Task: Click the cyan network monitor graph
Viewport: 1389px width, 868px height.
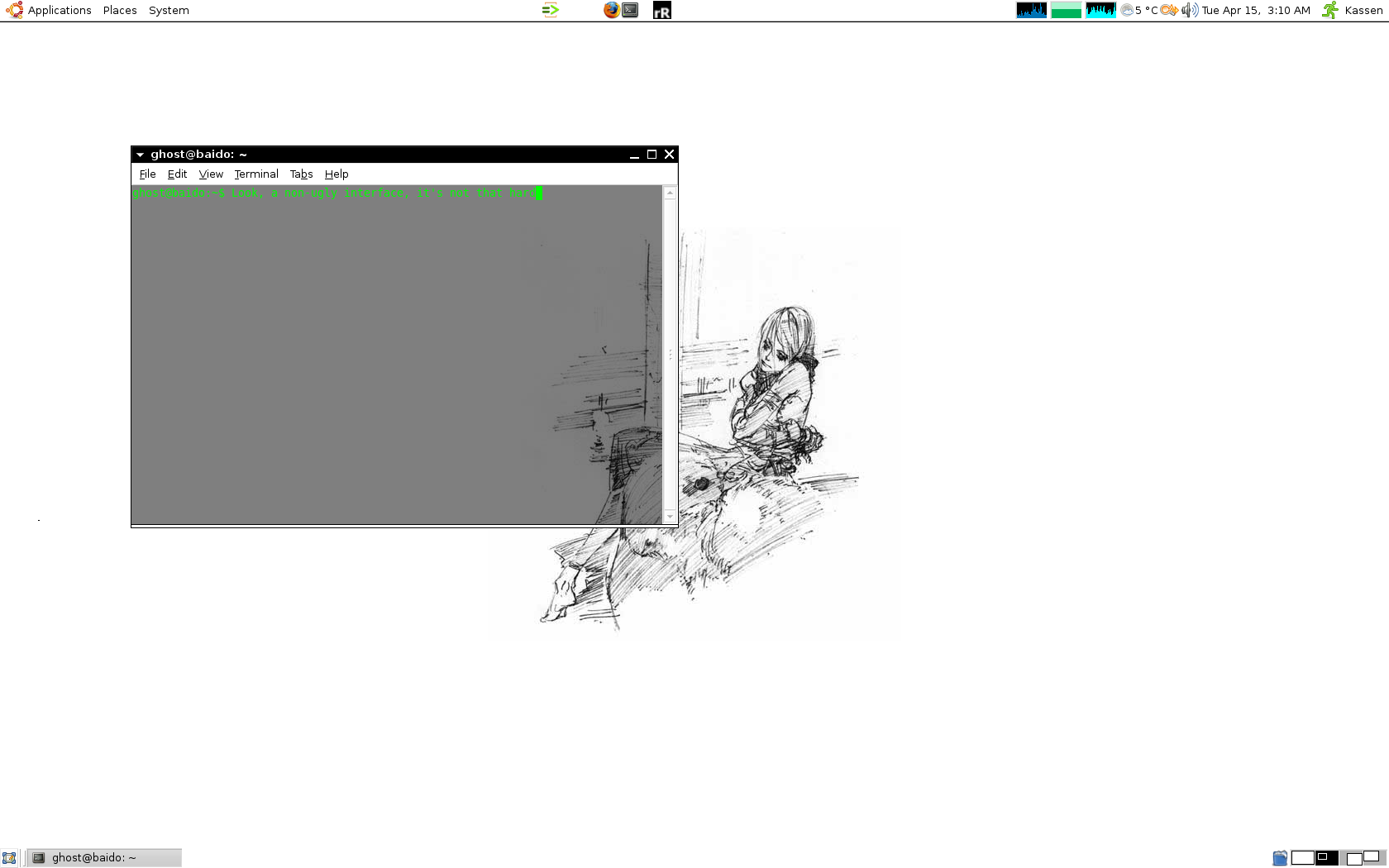Action: point(1100,10)
